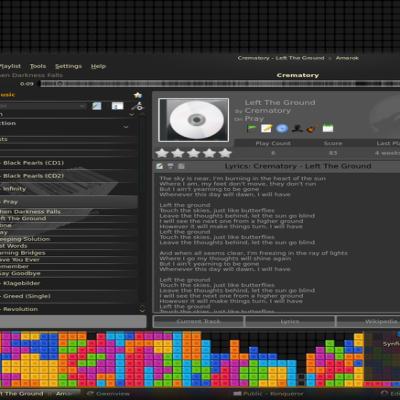This screenshot has height=400, width=400.
Task: Switch to the Current Track applet button
Action: [198, 321]
